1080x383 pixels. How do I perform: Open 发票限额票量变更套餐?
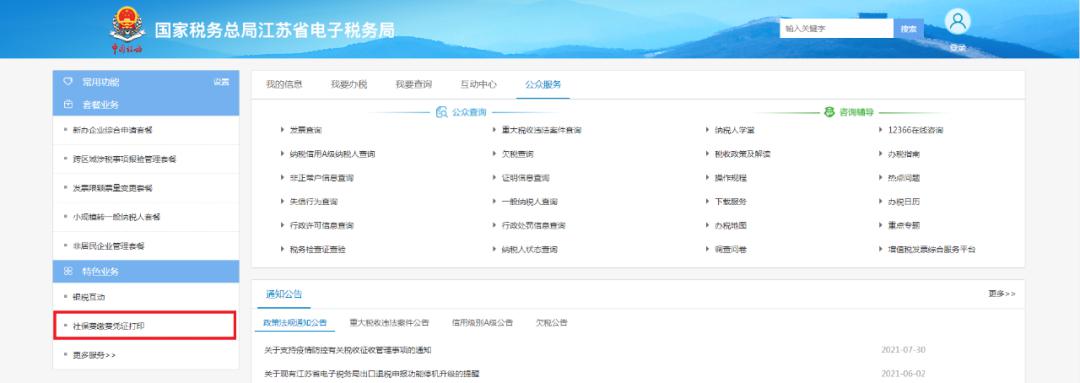[x=112, y=188]
